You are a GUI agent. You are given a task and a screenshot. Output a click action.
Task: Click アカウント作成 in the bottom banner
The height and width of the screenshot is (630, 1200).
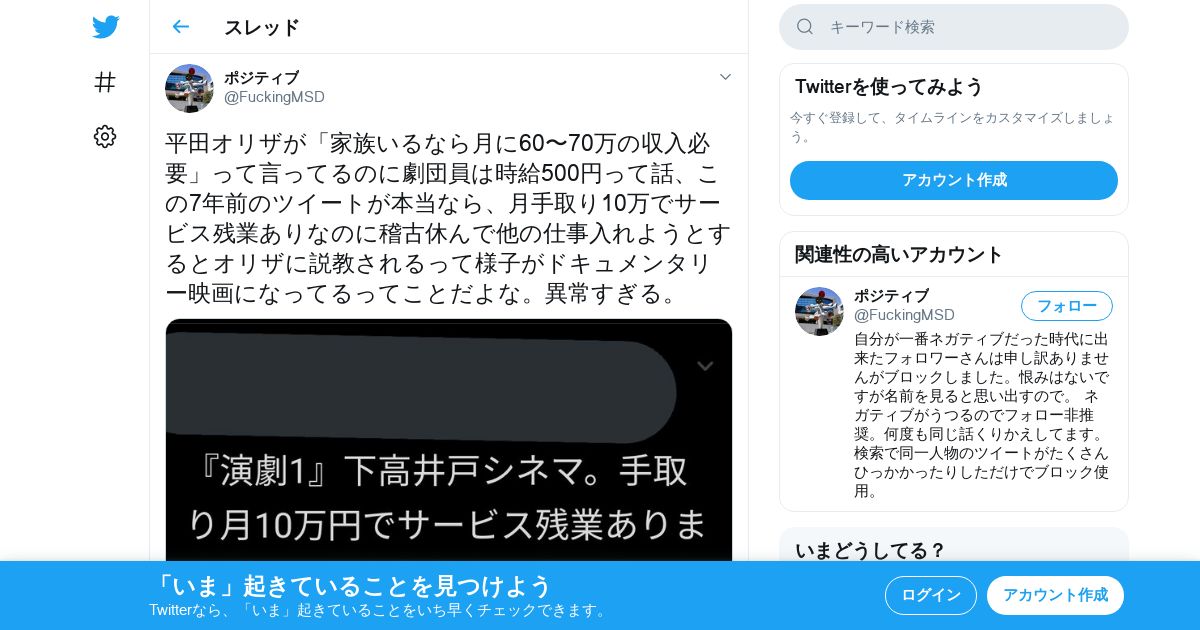pyautogui.click(x=1055, y=595)
